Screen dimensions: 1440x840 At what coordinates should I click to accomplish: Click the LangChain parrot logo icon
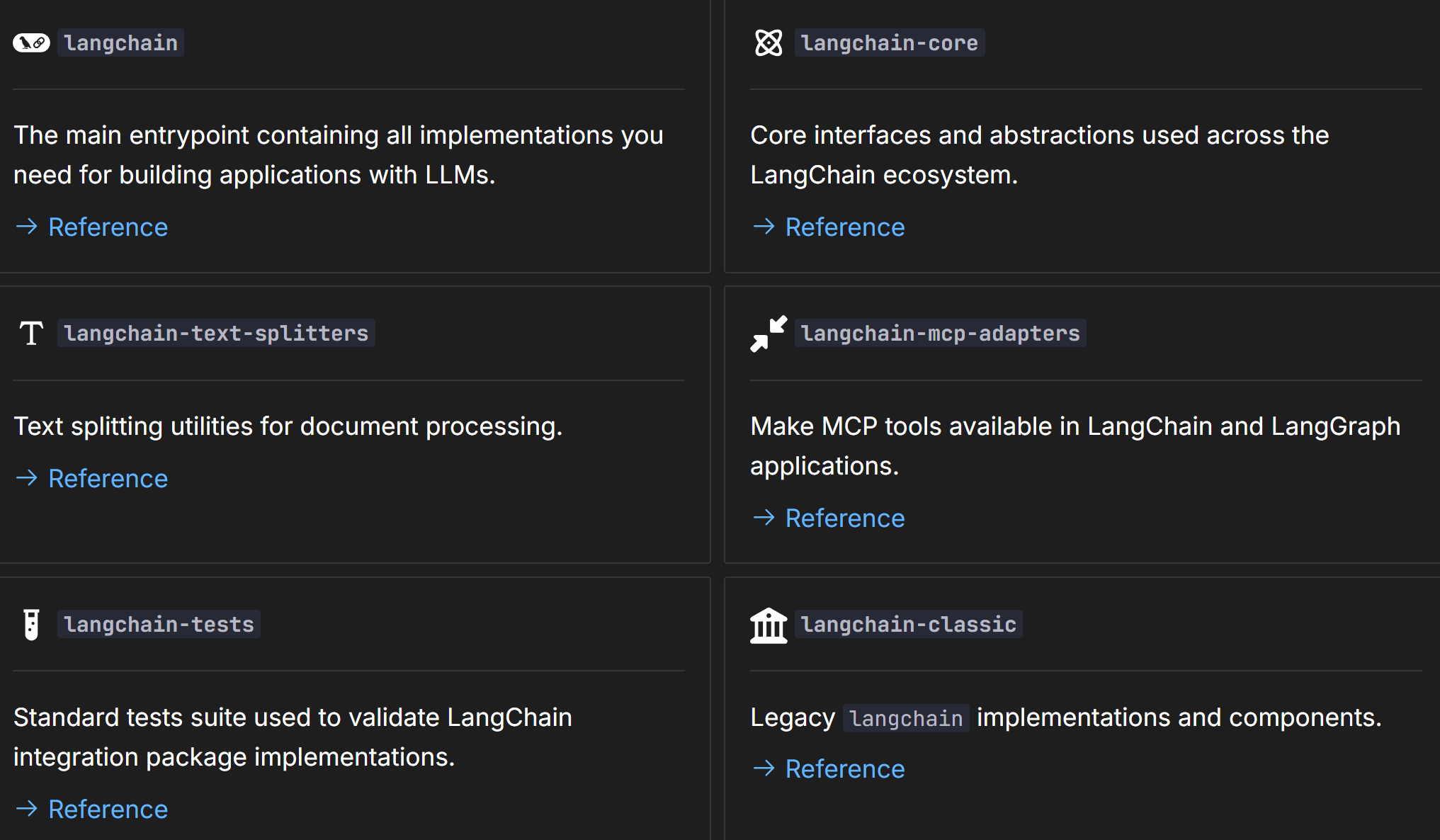point(31,43)
